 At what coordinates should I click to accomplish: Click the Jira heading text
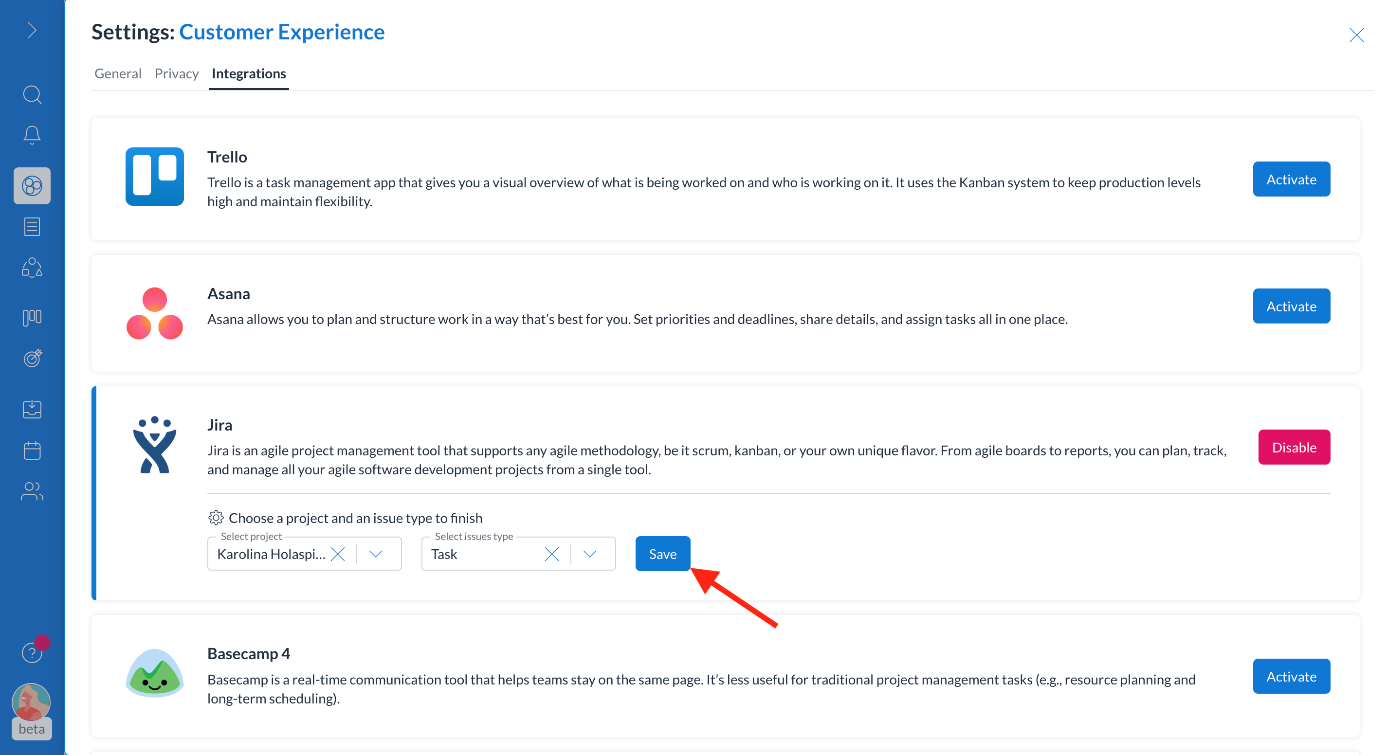tap(220, 425)
